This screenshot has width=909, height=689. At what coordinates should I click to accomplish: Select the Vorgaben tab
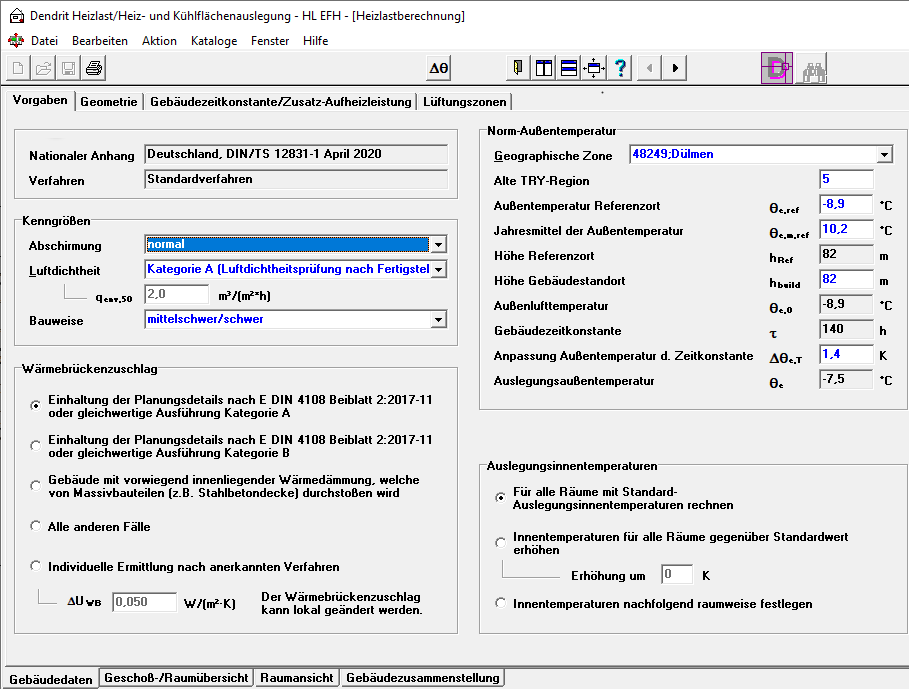[x=40, y=100]
